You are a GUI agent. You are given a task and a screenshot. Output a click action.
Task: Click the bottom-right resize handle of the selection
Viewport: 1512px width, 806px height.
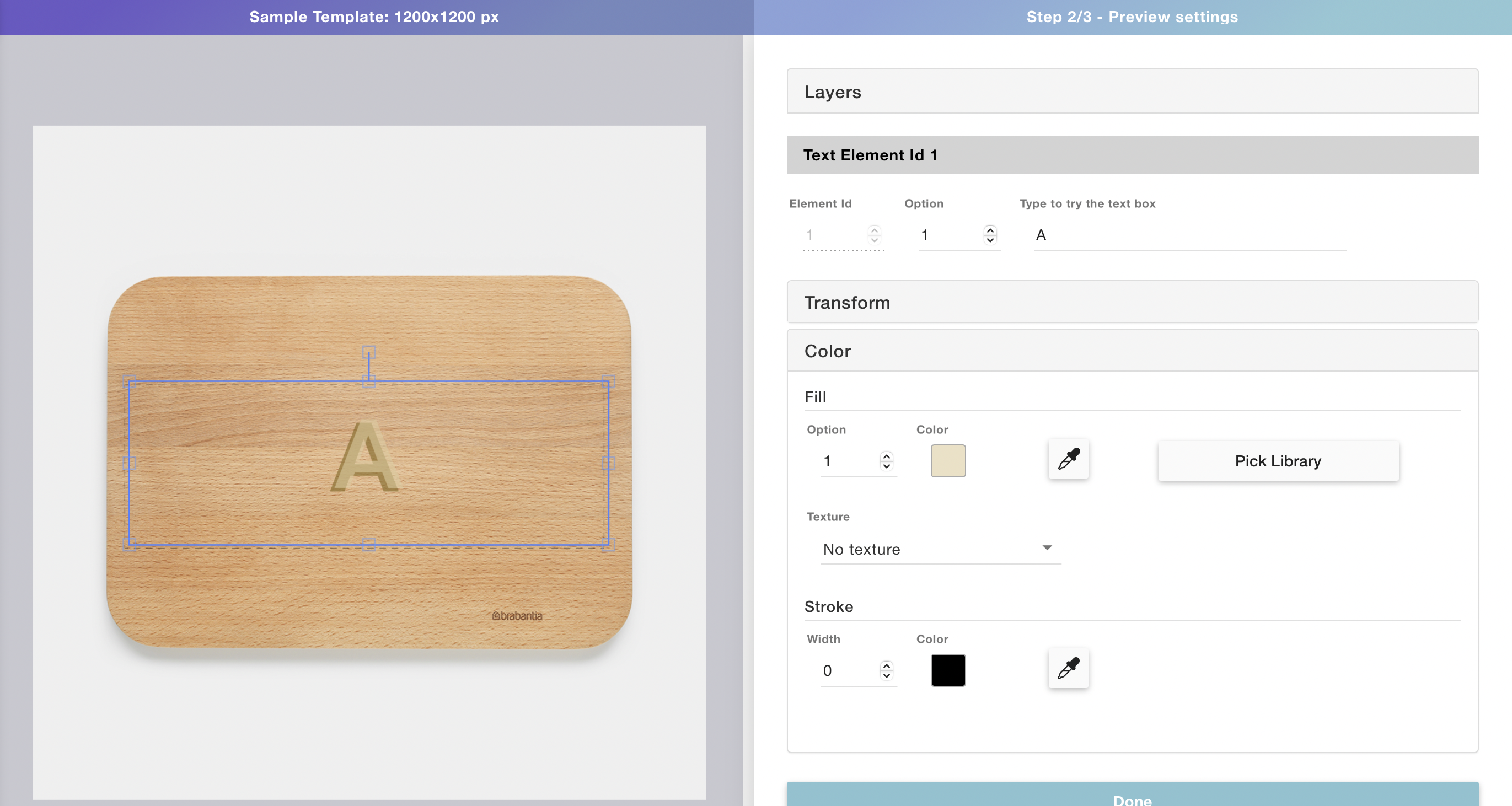point(608,544)
